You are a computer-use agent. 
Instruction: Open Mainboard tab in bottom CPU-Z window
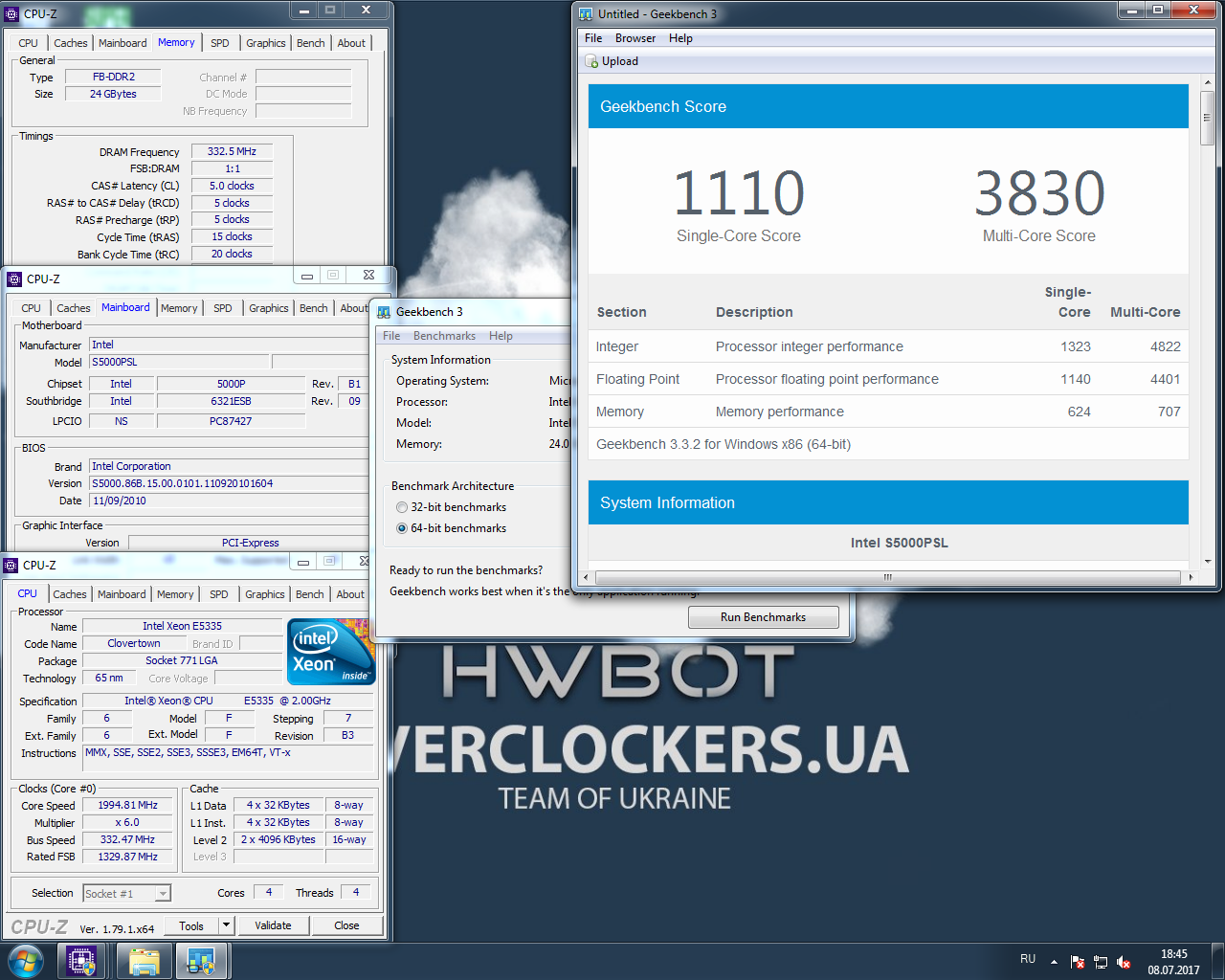coord(122,594)
